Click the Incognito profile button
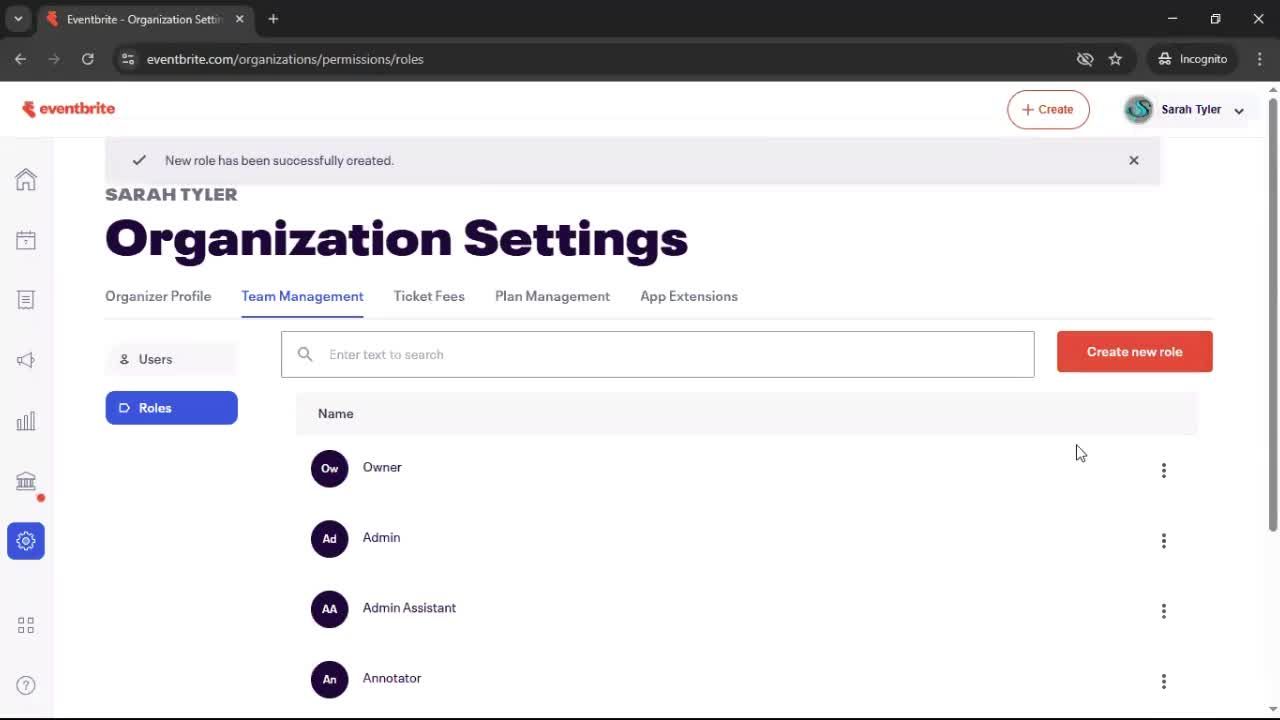 [x=1193, y=59]
